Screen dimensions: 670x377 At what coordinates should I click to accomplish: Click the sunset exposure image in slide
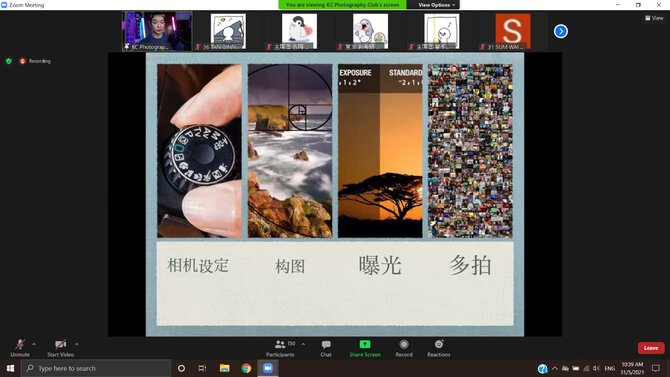(x=380, y=151)
